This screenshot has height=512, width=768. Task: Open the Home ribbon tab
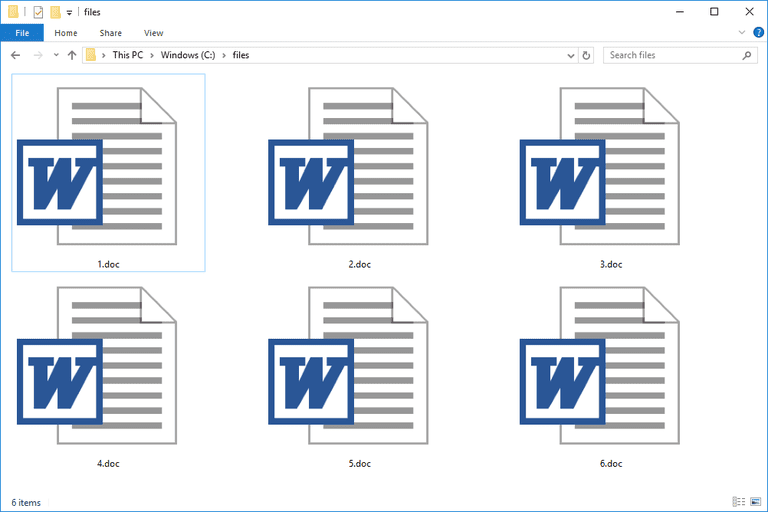66,33
